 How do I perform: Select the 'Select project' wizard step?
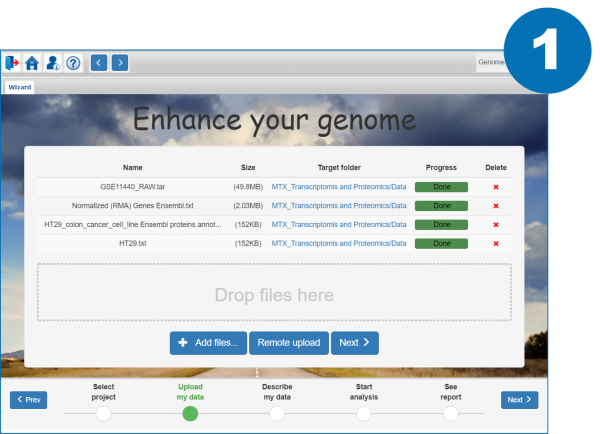point(104,413)
